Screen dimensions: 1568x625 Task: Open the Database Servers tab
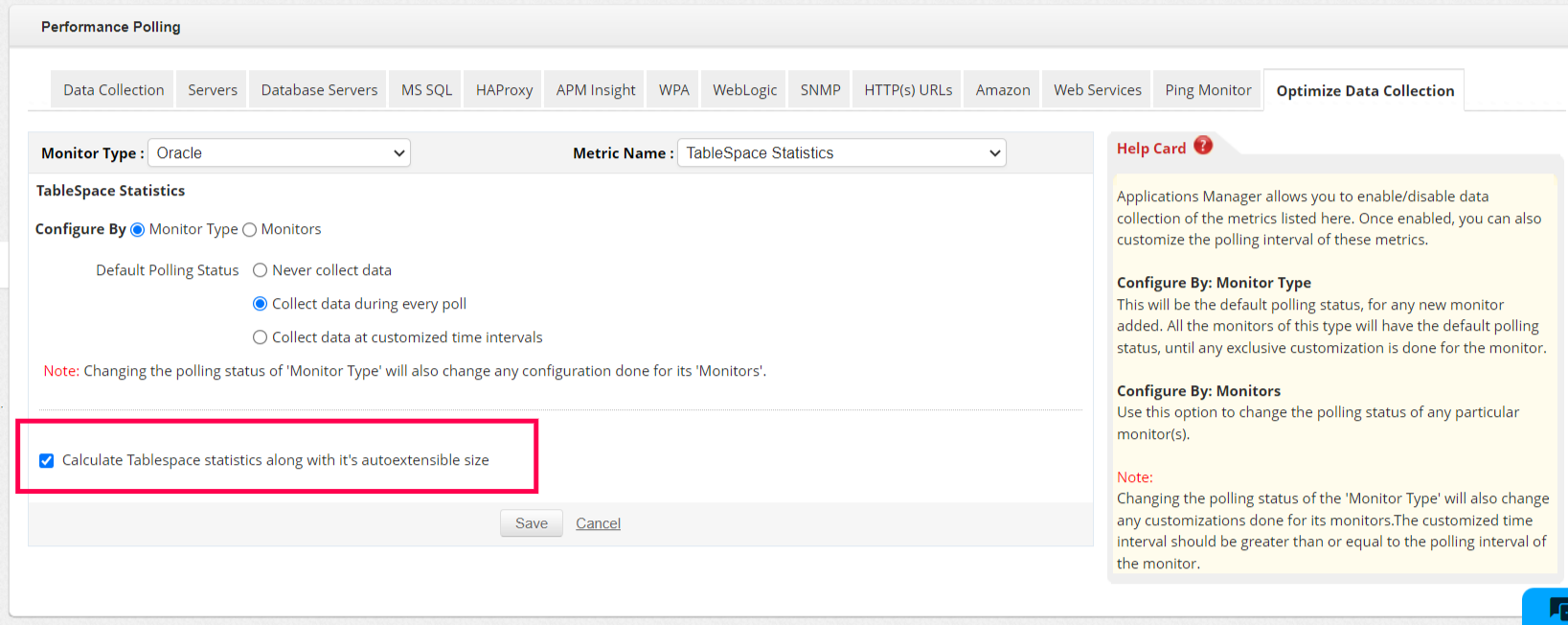[319, 90]
